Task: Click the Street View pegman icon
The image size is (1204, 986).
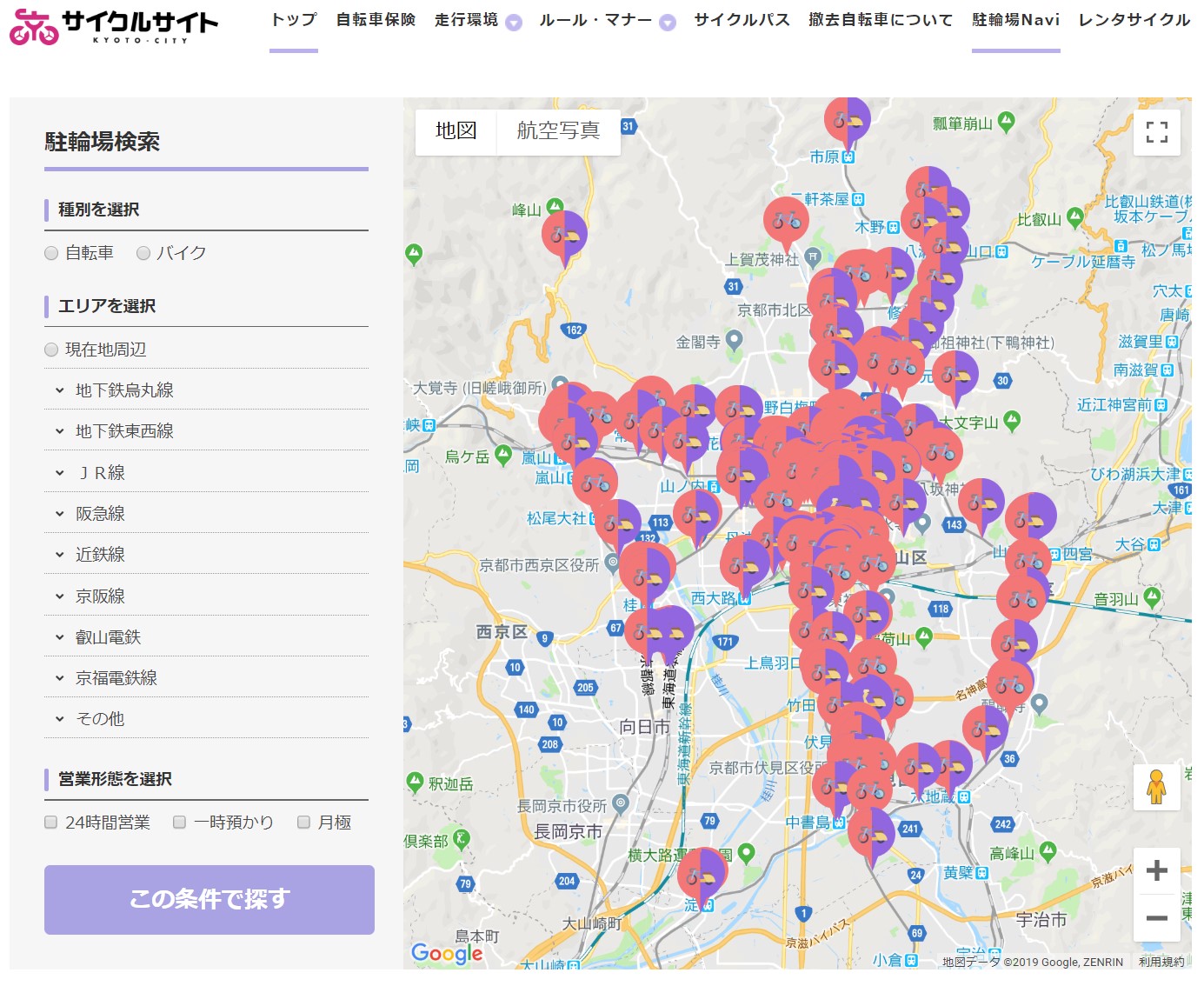Action: click(x=1155, y=787)
